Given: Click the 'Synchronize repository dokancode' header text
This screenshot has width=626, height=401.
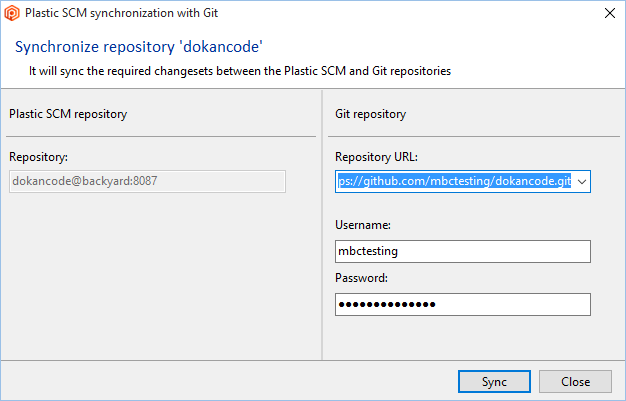Looking at the screenshot, I should pos(140,47).
